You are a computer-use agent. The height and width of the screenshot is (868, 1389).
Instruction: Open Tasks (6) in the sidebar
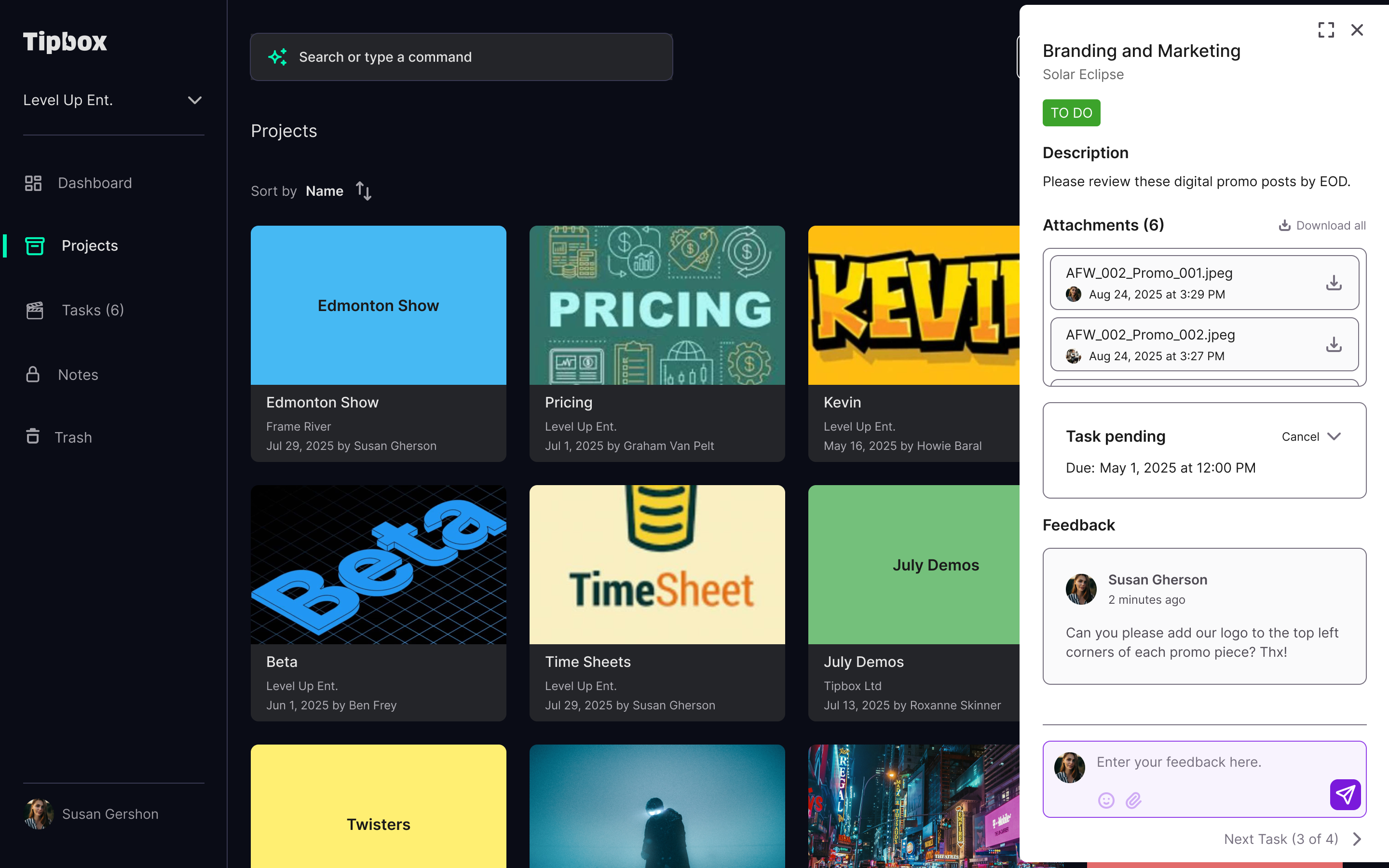coord(75,310)
